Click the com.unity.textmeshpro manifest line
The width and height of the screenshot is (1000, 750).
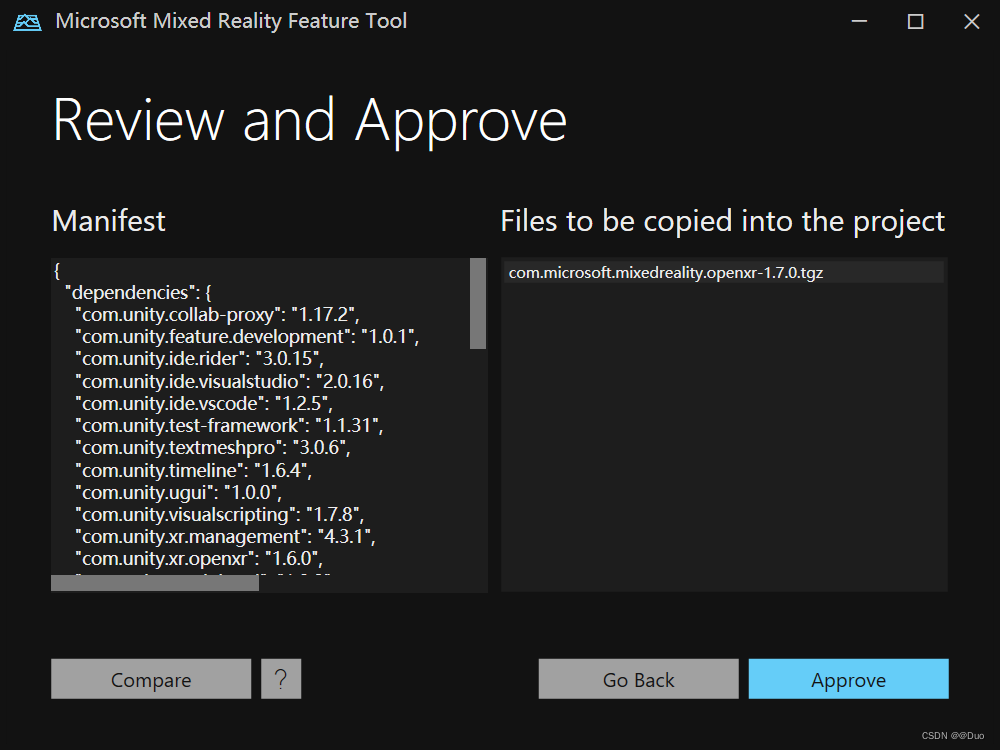tap(213, 448)
